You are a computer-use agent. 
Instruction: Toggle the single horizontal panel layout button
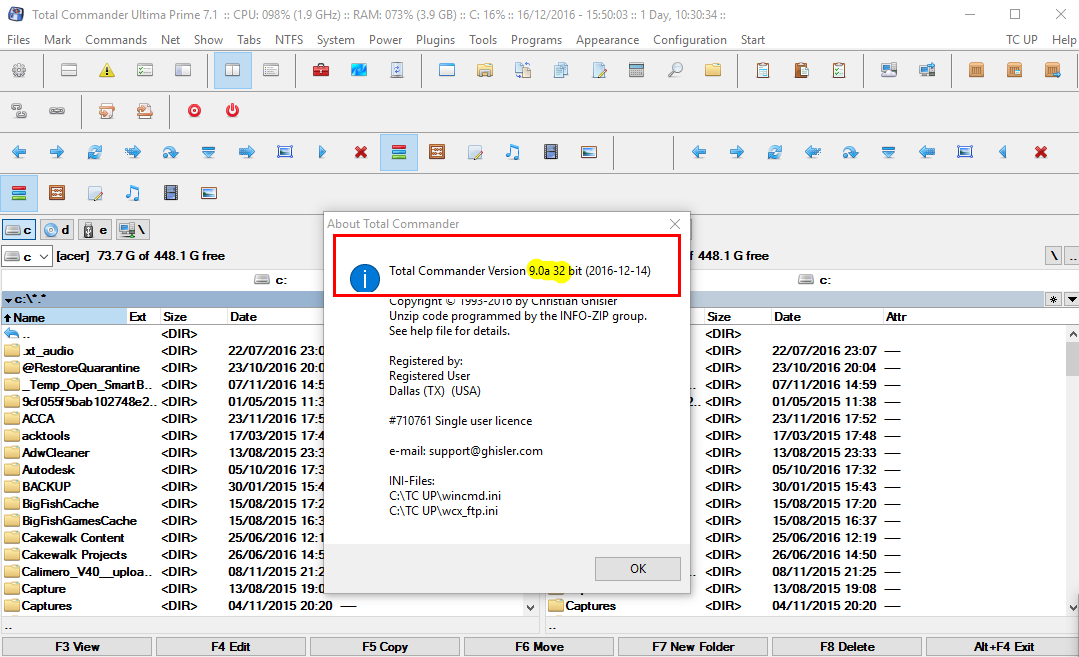point(69,70)
